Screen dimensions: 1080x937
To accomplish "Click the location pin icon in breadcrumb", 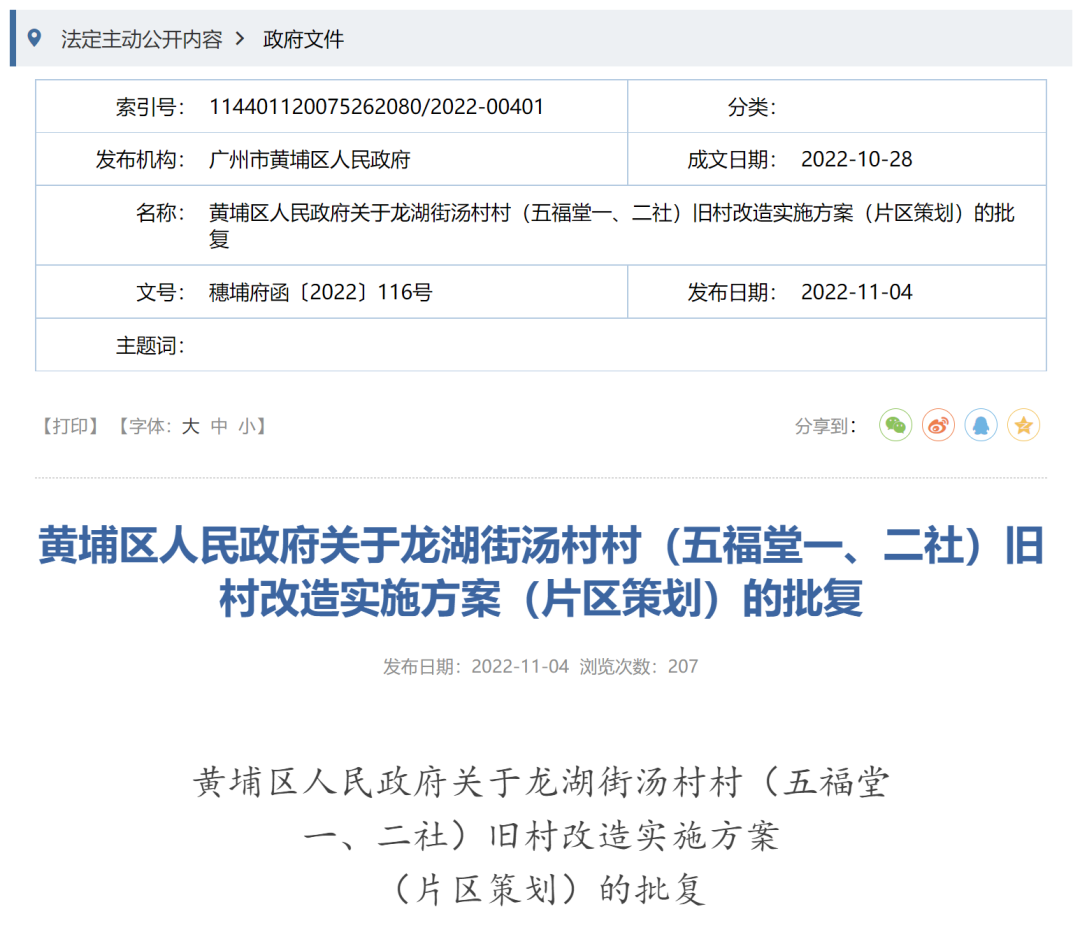I will [x=35, y=39].
